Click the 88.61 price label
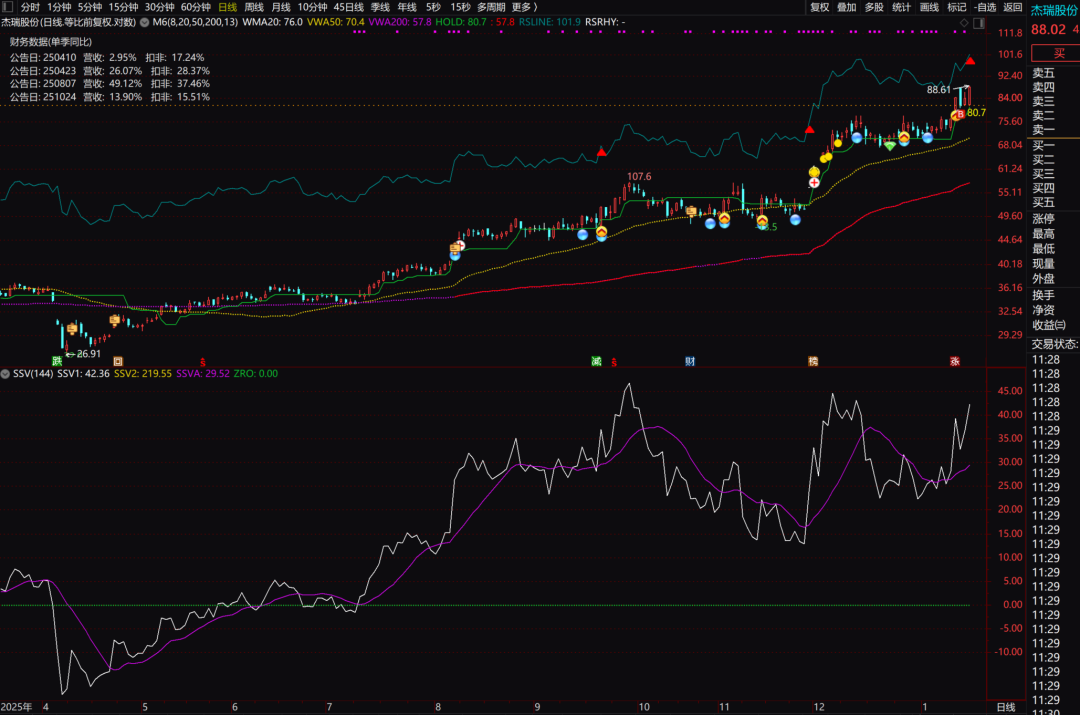This screenshot has height=715, width=1080. pos(938,90)
